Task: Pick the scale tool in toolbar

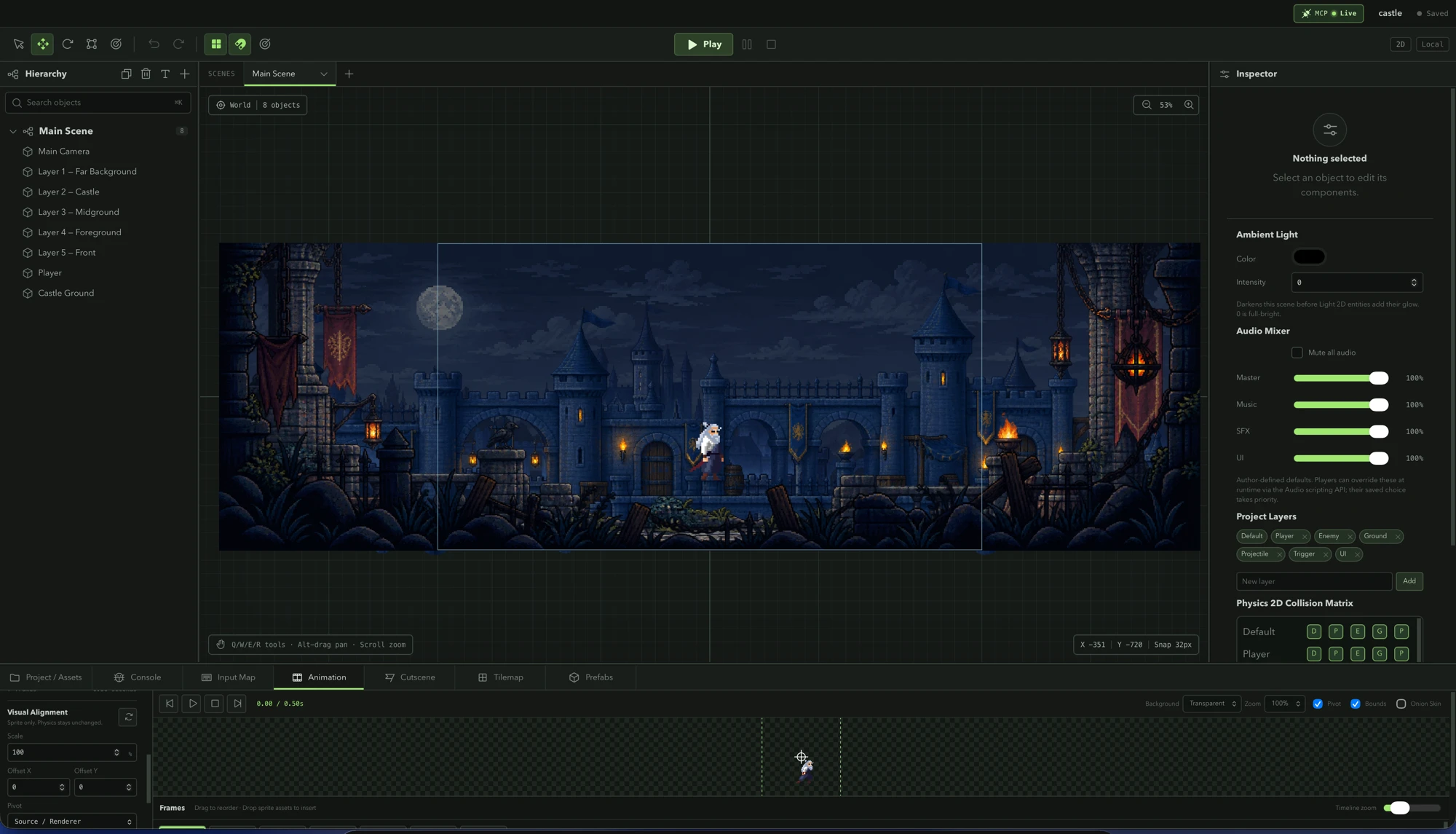Action: click(92, 44)
